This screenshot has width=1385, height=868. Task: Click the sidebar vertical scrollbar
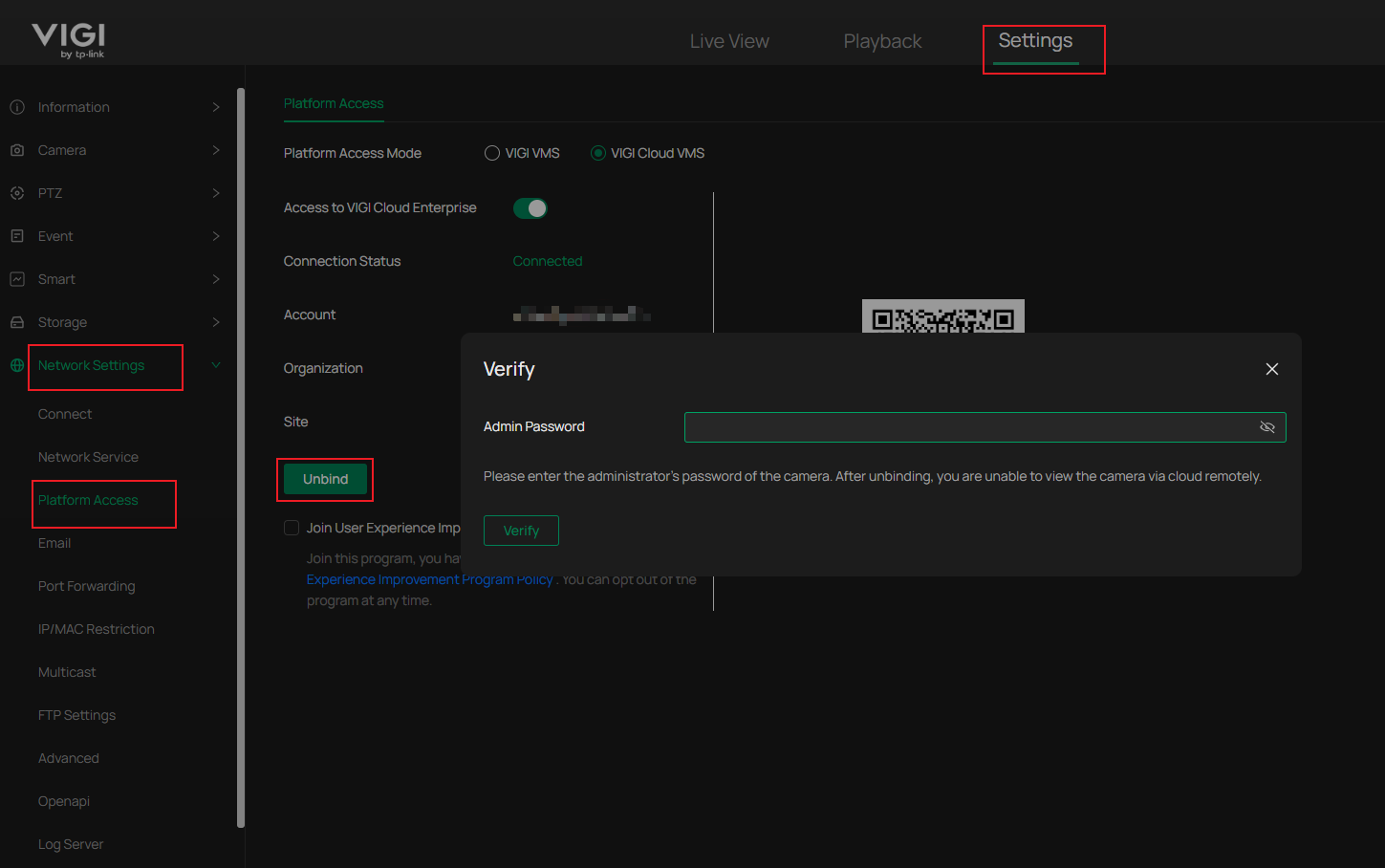pos(241,458)
